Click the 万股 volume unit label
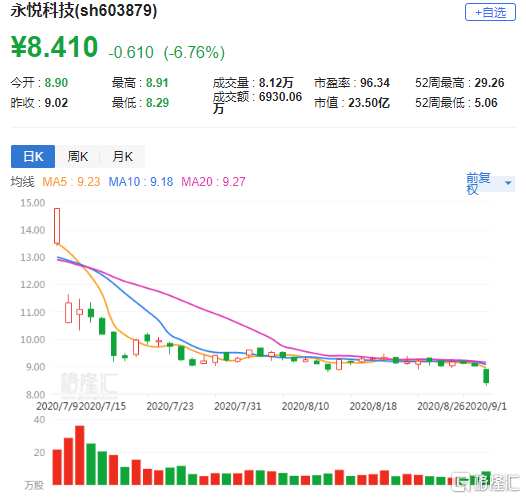The image size is (526, 499). pos(34,485)
